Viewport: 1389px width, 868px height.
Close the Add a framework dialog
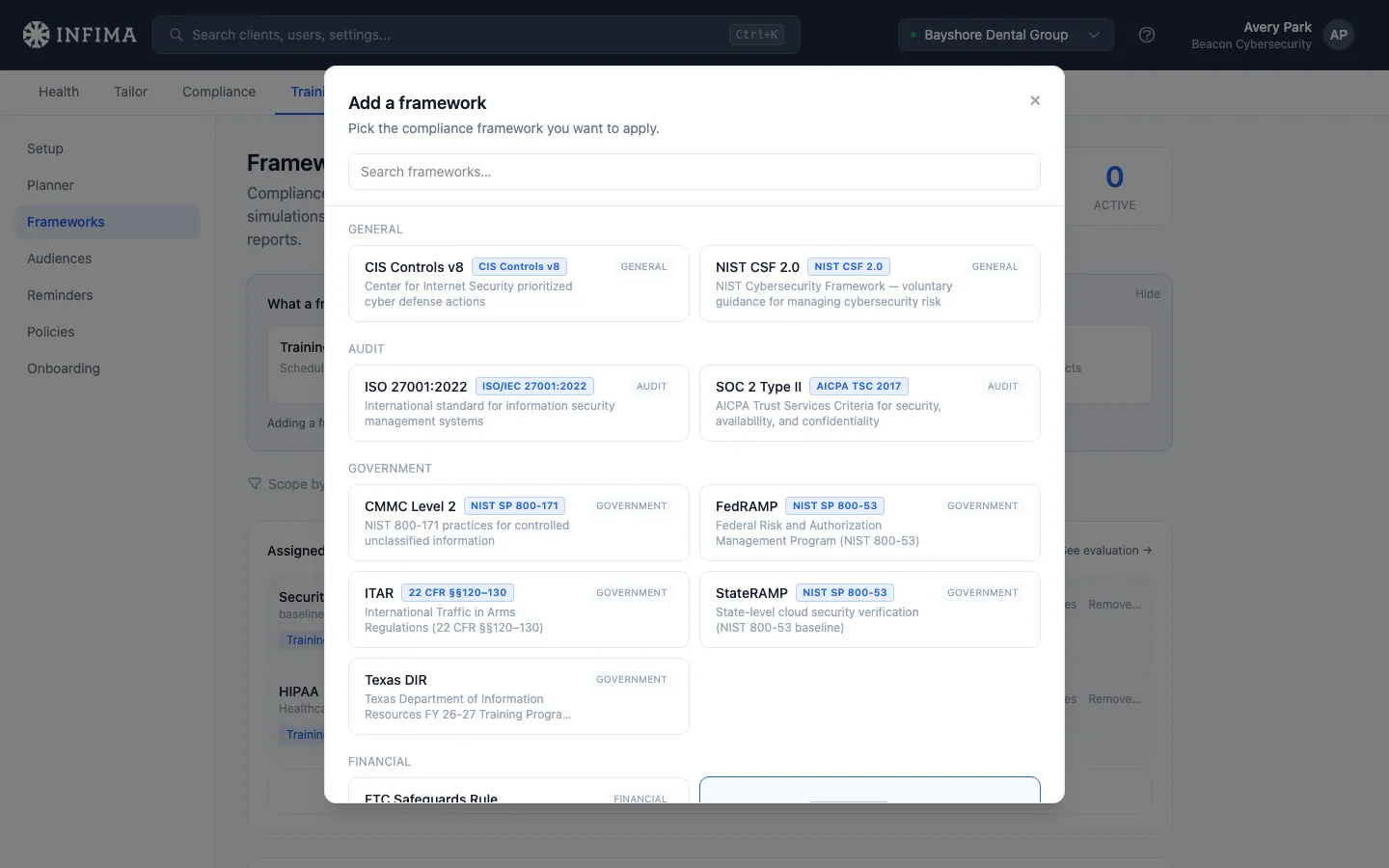pos(1035,100)
